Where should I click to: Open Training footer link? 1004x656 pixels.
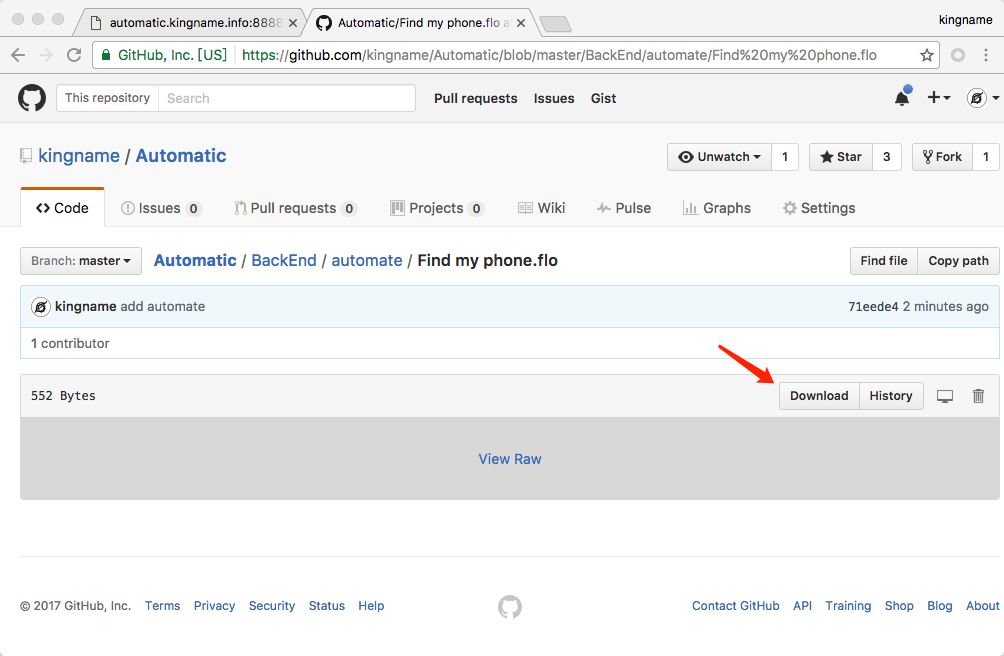[x=848, y=606]
